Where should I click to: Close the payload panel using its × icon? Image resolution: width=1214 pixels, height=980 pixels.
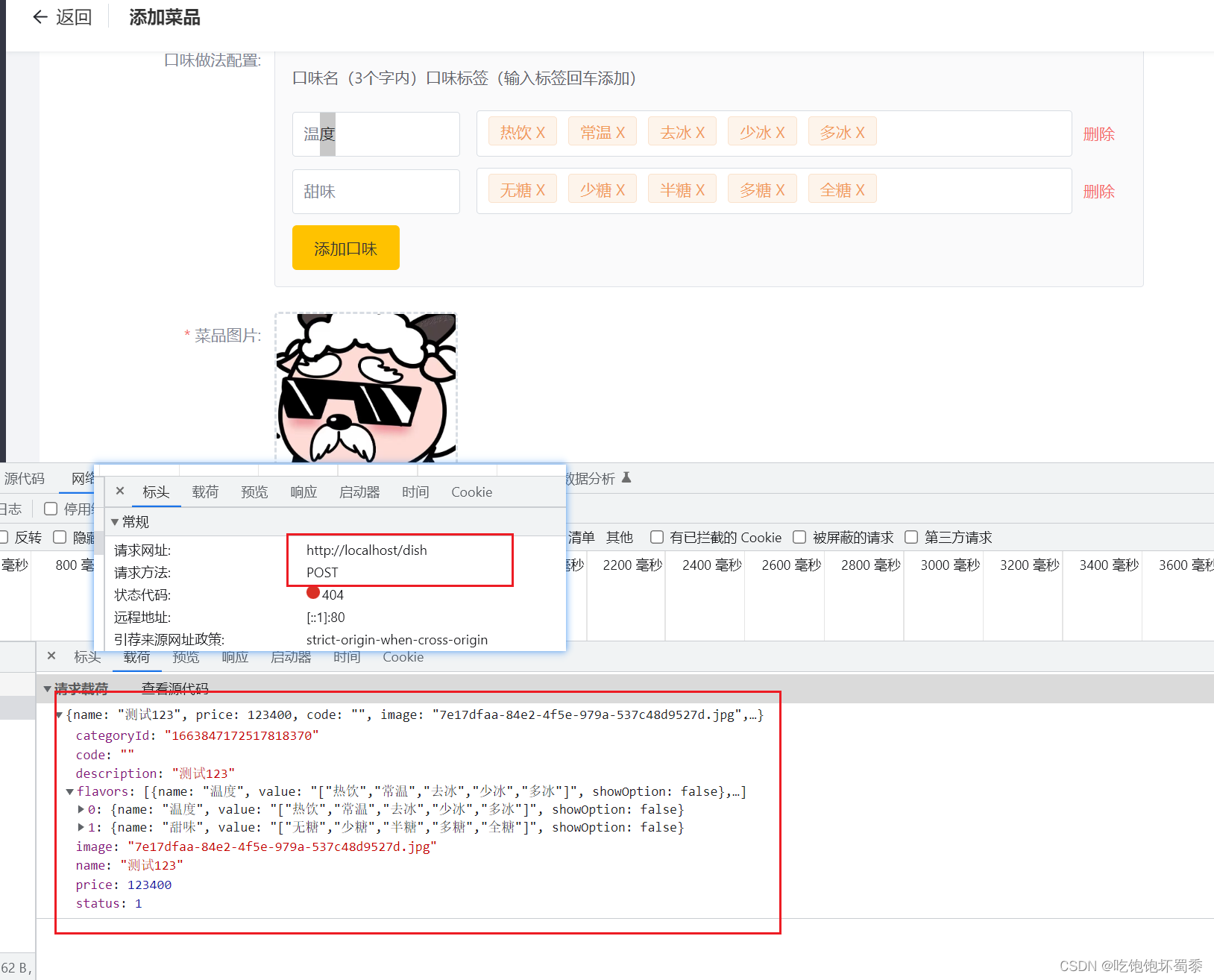(x=51, y=656)
